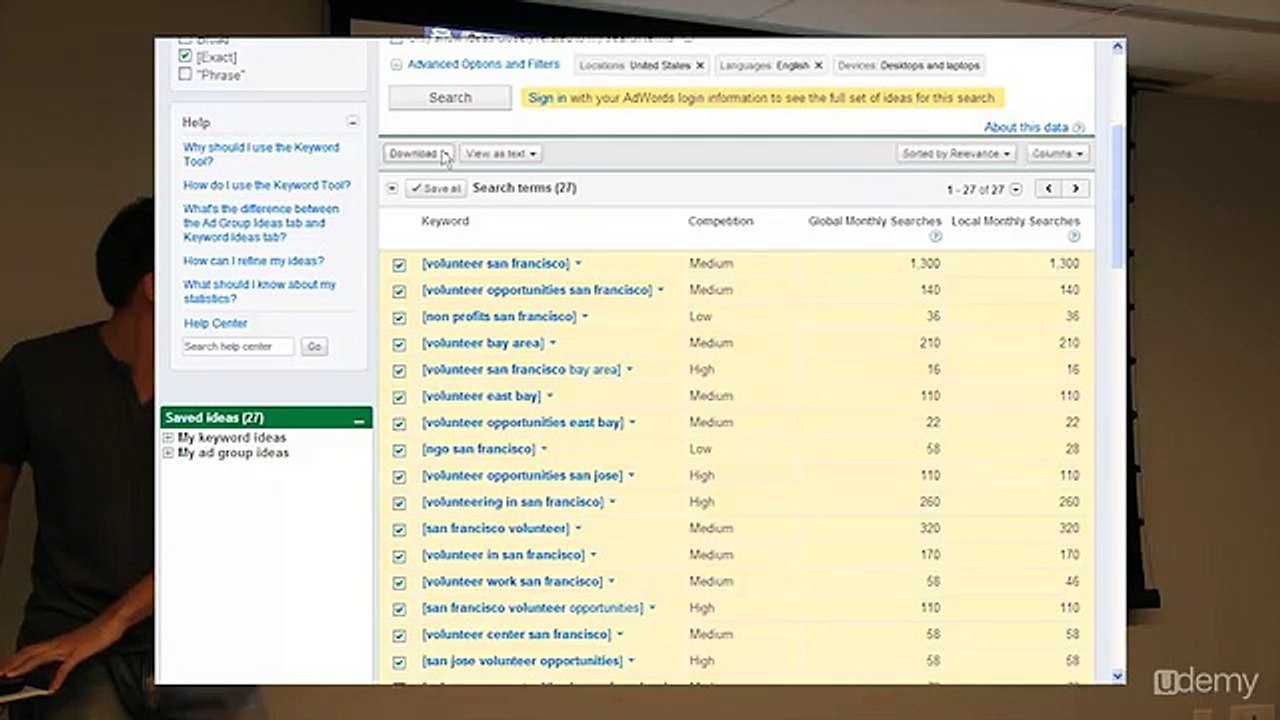The image size is (1280, 720).
Task: Deselect the [non profits san francisco] checkbox
Action: [x=399, y=318]
